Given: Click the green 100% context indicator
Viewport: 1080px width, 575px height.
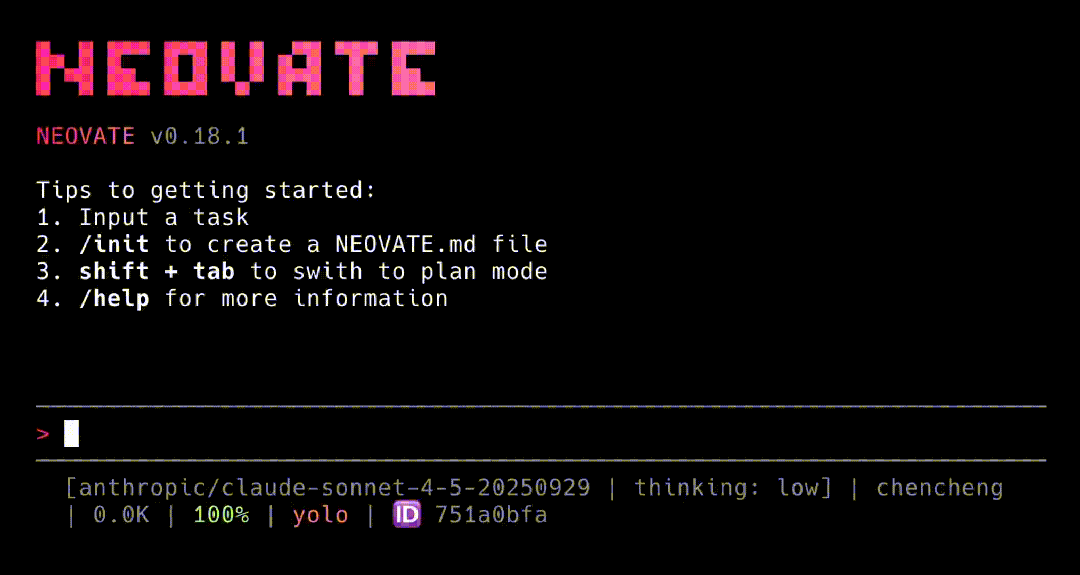Looking at the screenshot, I should click(x=221, y=515).
